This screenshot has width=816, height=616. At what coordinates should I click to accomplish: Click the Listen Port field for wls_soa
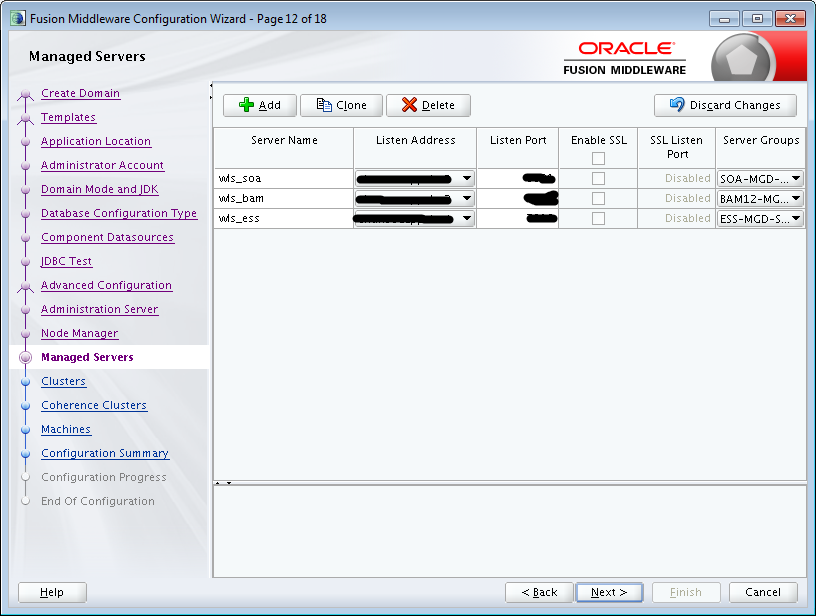517,178
